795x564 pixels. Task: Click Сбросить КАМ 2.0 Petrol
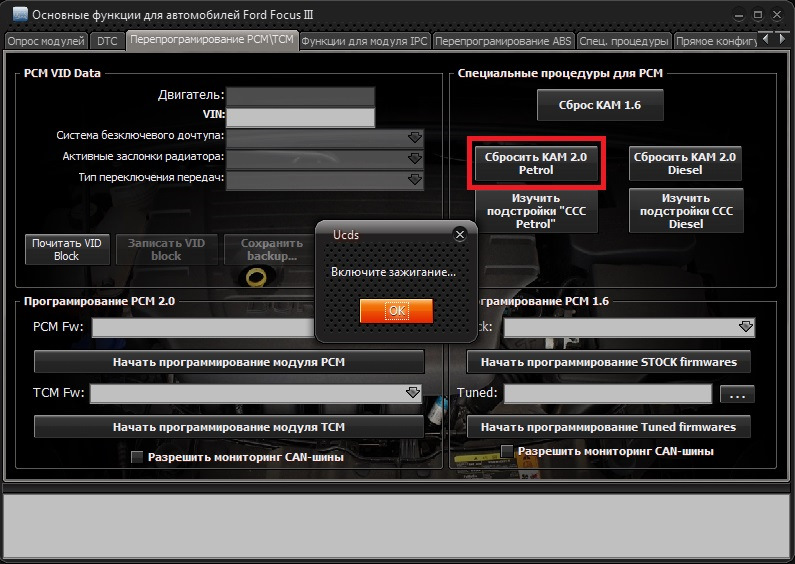point(536,163)
